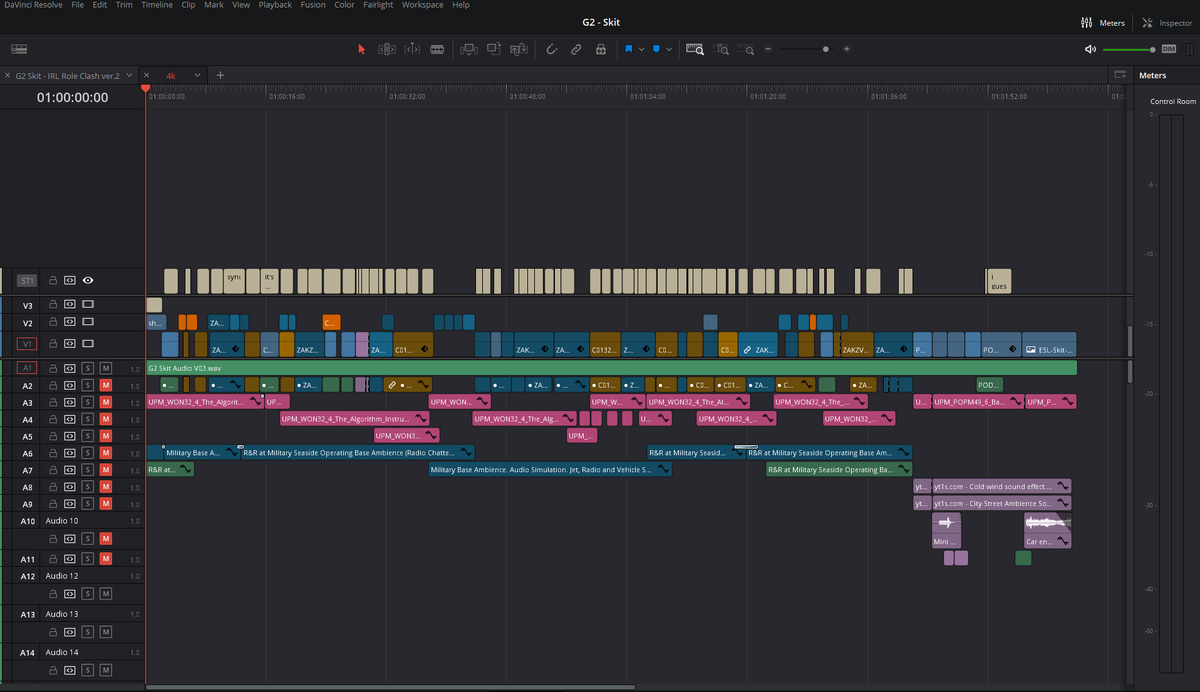
Task: Solo Audio 14 track
Action: click(88, 670)
